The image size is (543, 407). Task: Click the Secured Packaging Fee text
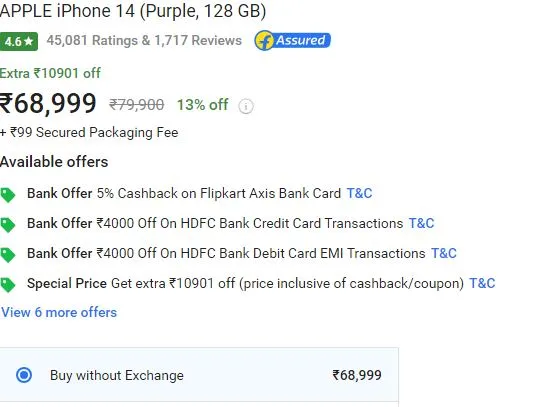click(x=107, y=132)
